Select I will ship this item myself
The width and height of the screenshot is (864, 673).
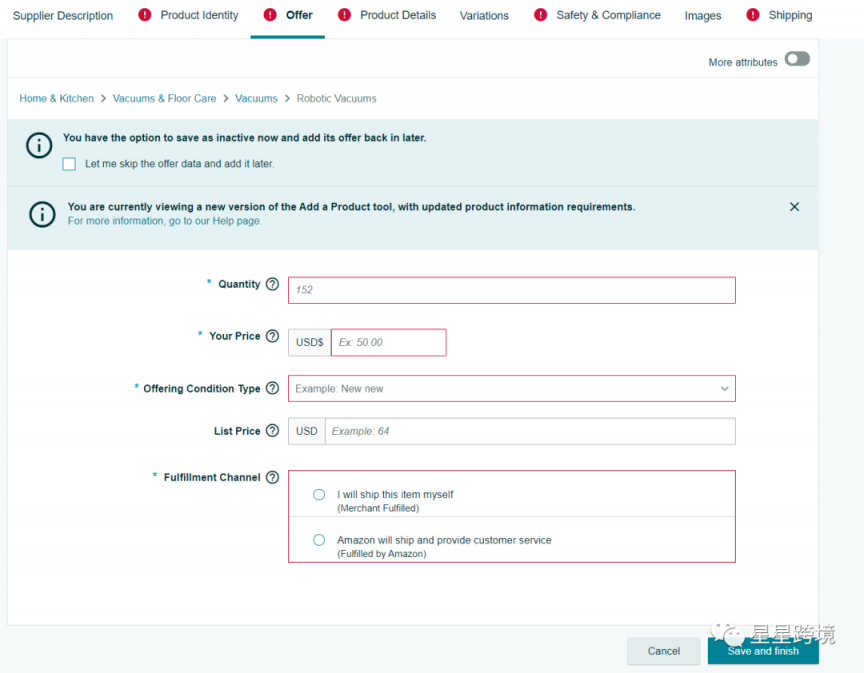[318, 494]
